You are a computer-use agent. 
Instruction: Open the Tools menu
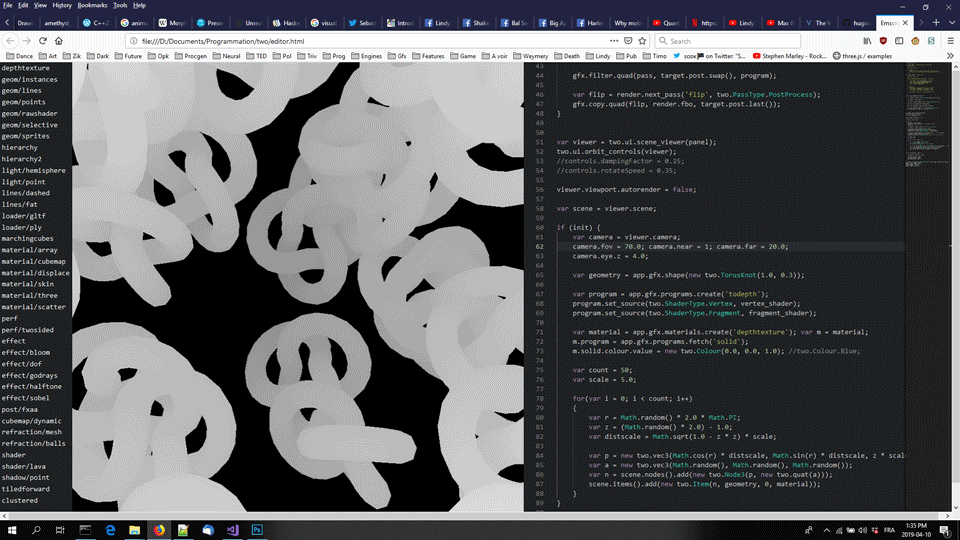120,5
